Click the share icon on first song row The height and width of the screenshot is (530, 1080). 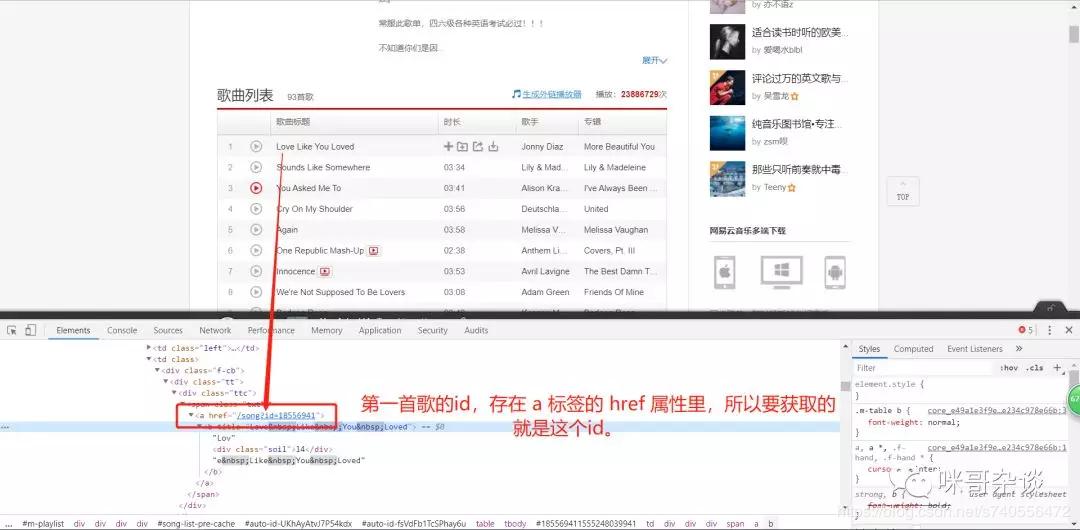(477, 146)
